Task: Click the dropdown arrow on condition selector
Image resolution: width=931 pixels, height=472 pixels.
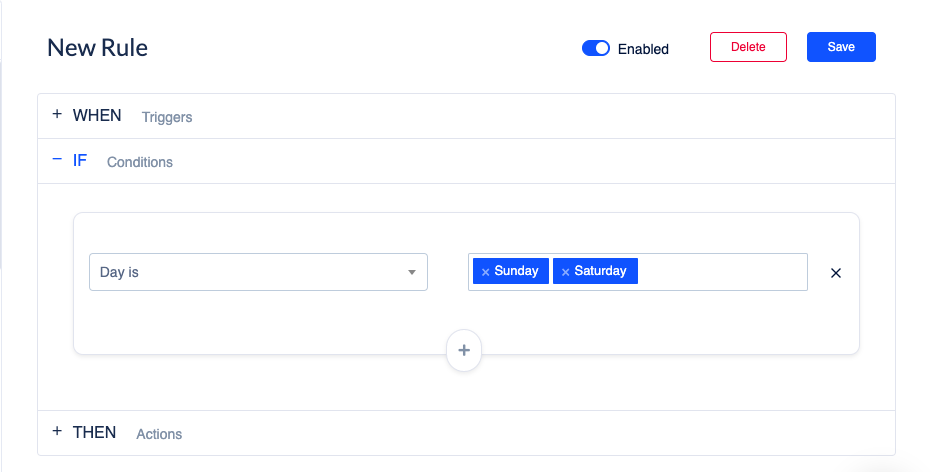Action: click(411, 273)
